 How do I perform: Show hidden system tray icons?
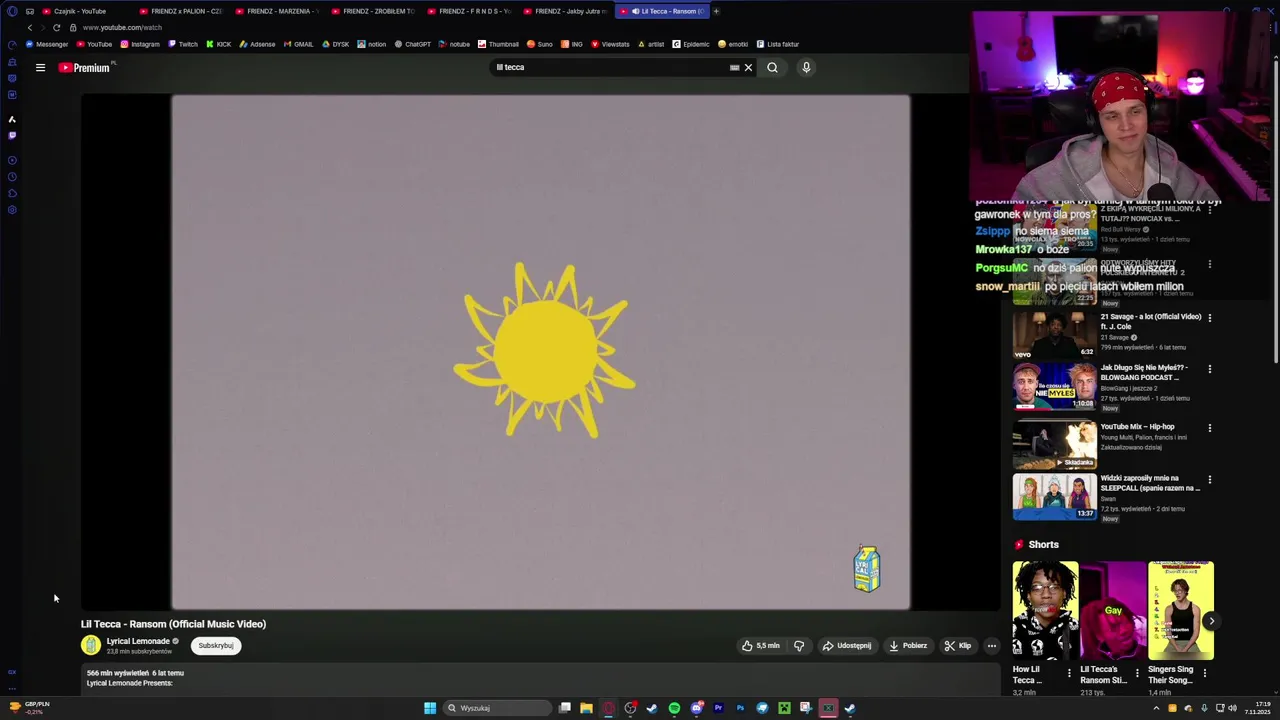tap(1156, 708)
